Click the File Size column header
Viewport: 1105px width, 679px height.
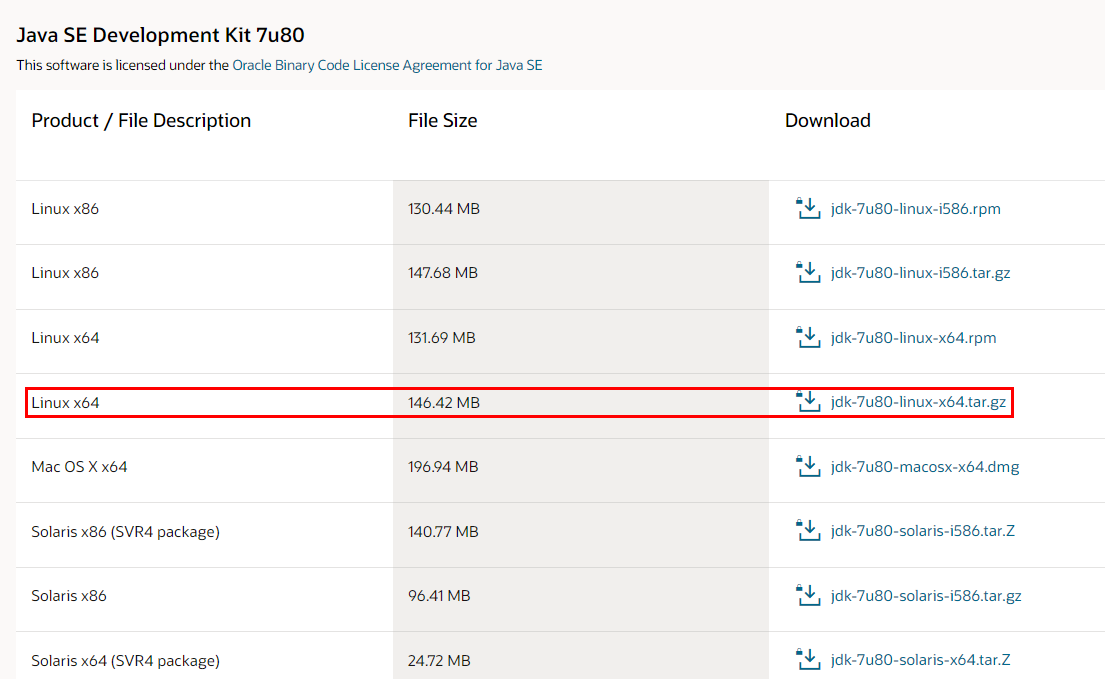(443, 121)
